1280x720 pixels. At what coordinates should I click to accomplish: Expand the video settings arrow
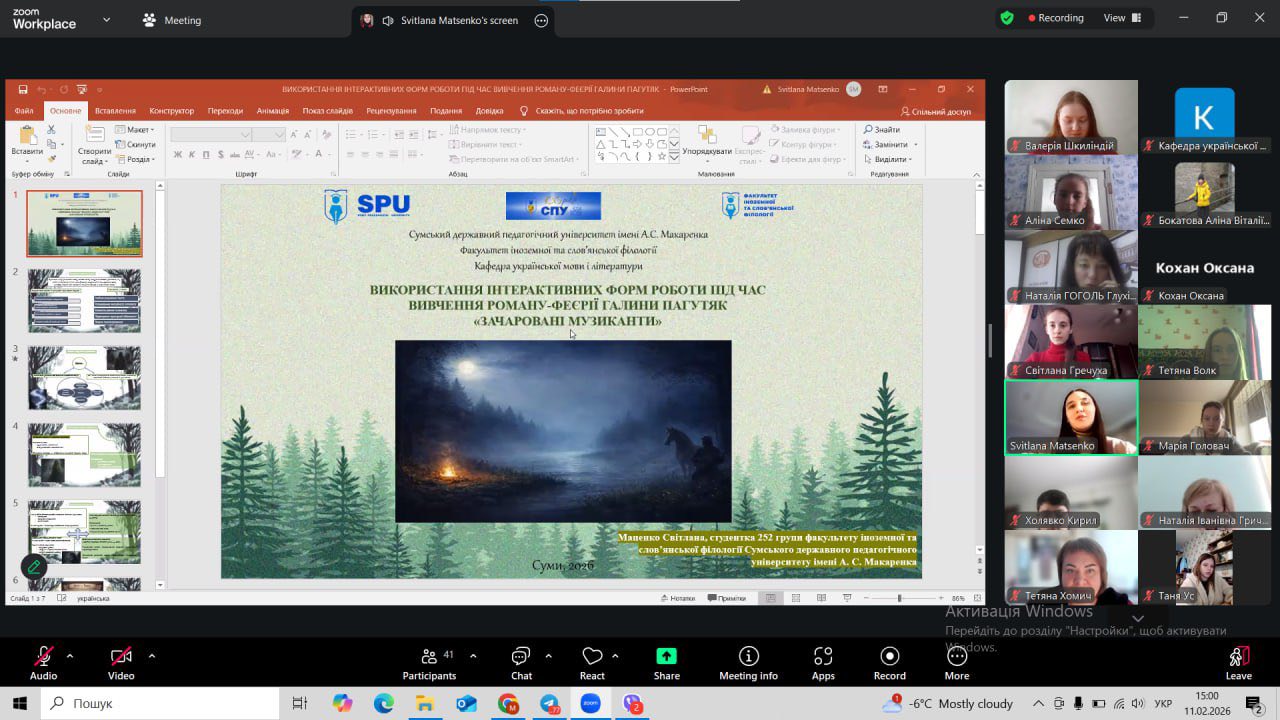(152, 656)
